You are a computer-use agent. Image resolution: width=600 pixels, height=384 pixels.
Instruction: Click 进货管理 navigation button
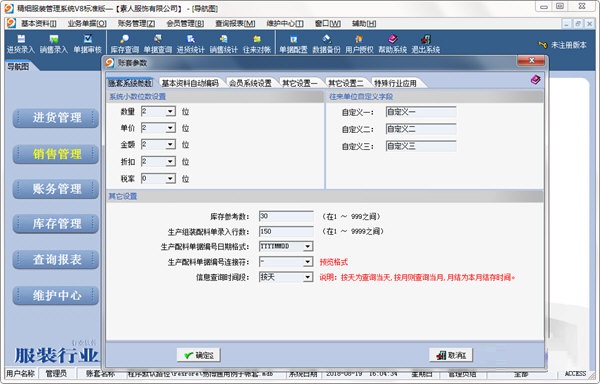click(56, 118)
